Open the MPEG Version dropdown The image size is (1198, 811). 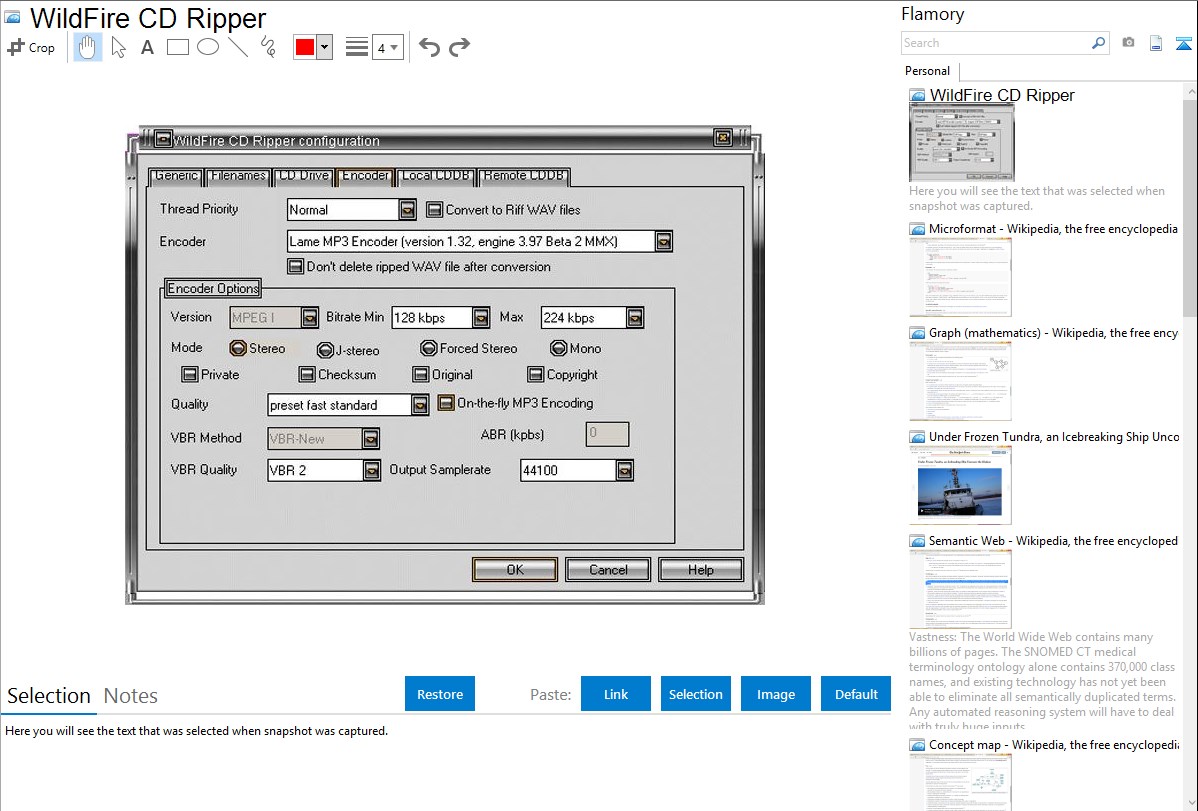pos(309,317)
